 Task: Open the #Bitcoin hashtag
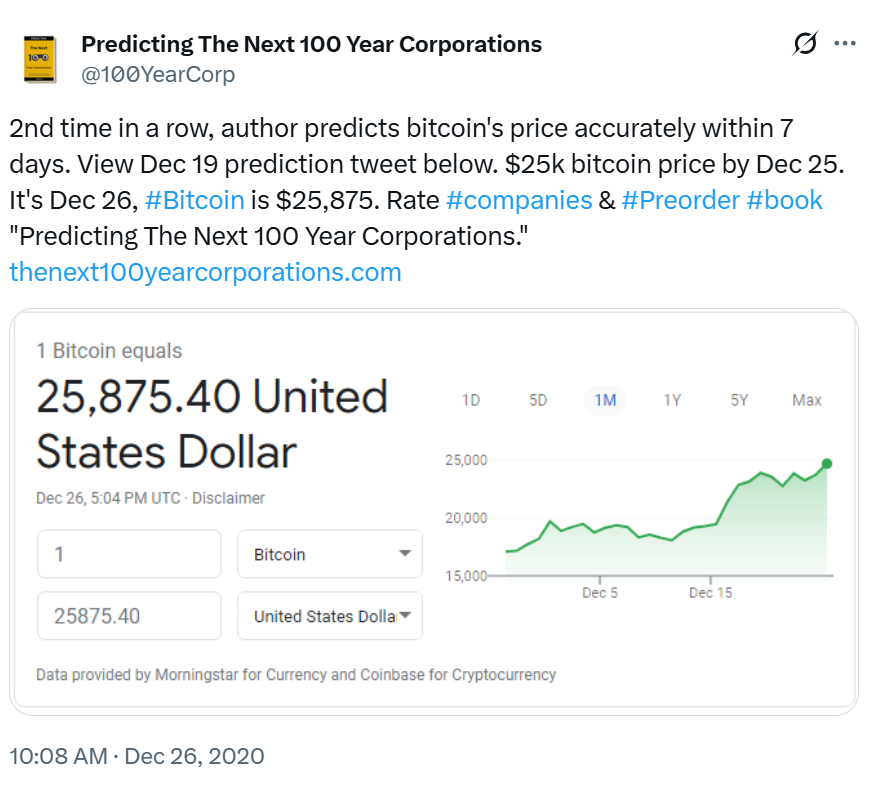tap(195, 200)
